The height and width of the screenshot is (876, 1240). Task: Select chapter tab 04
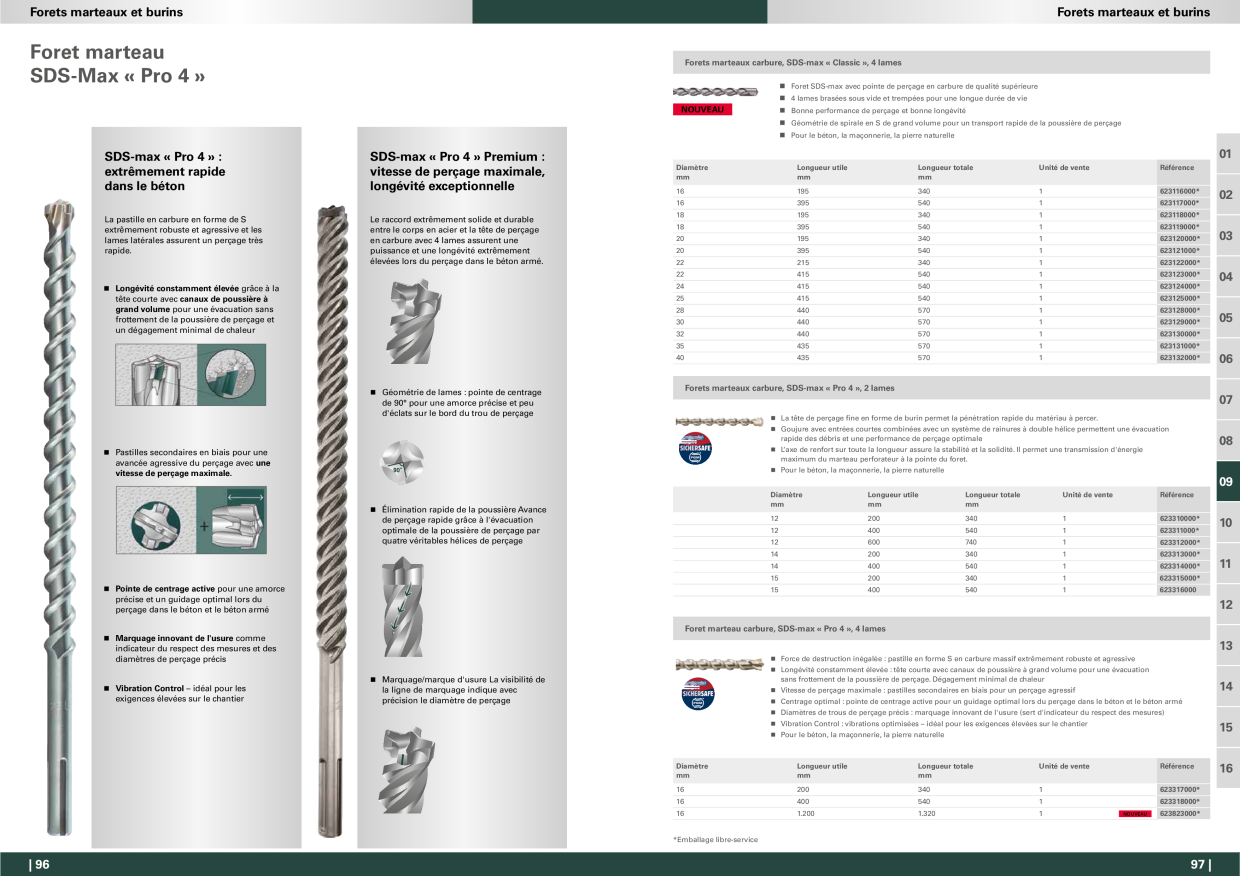(x=1227, y=276)
